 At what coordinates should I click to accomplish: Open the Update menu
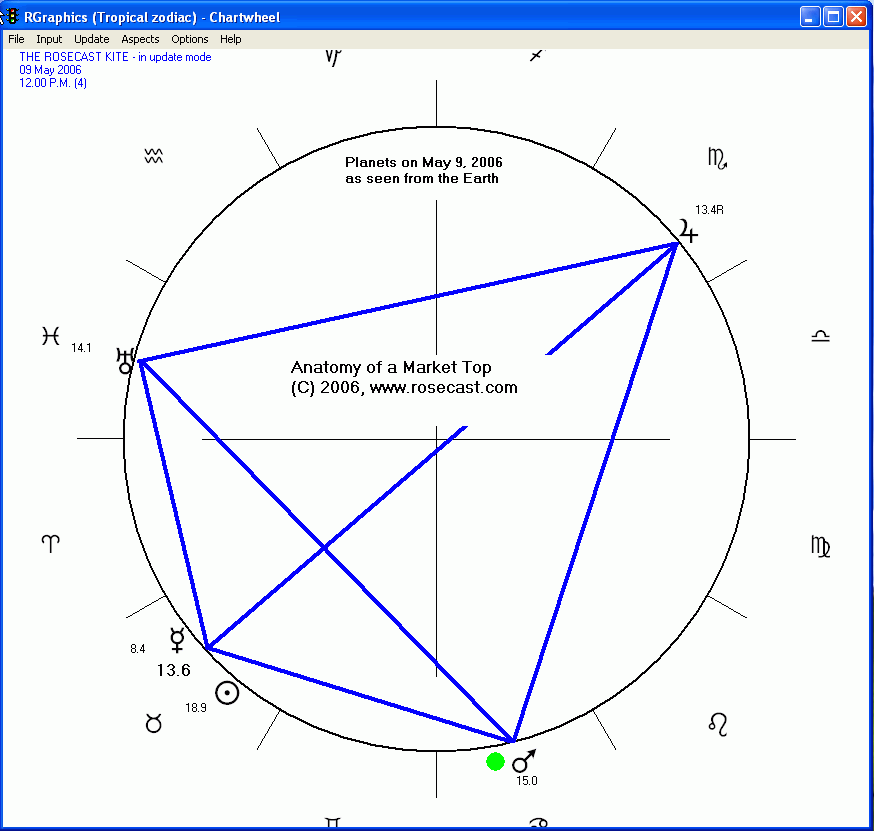coord(92,39)
